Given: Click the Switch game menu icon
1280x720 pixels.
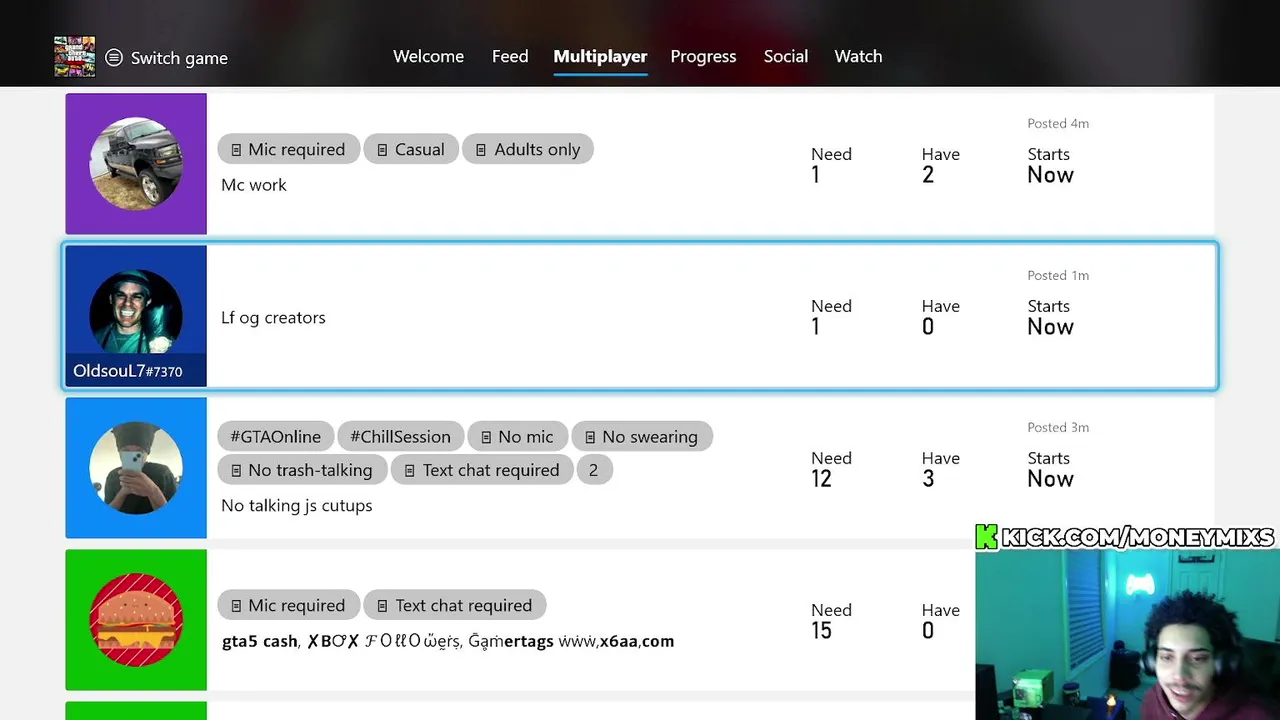Looking at the screenshot, I should click(x=114, y=58).
